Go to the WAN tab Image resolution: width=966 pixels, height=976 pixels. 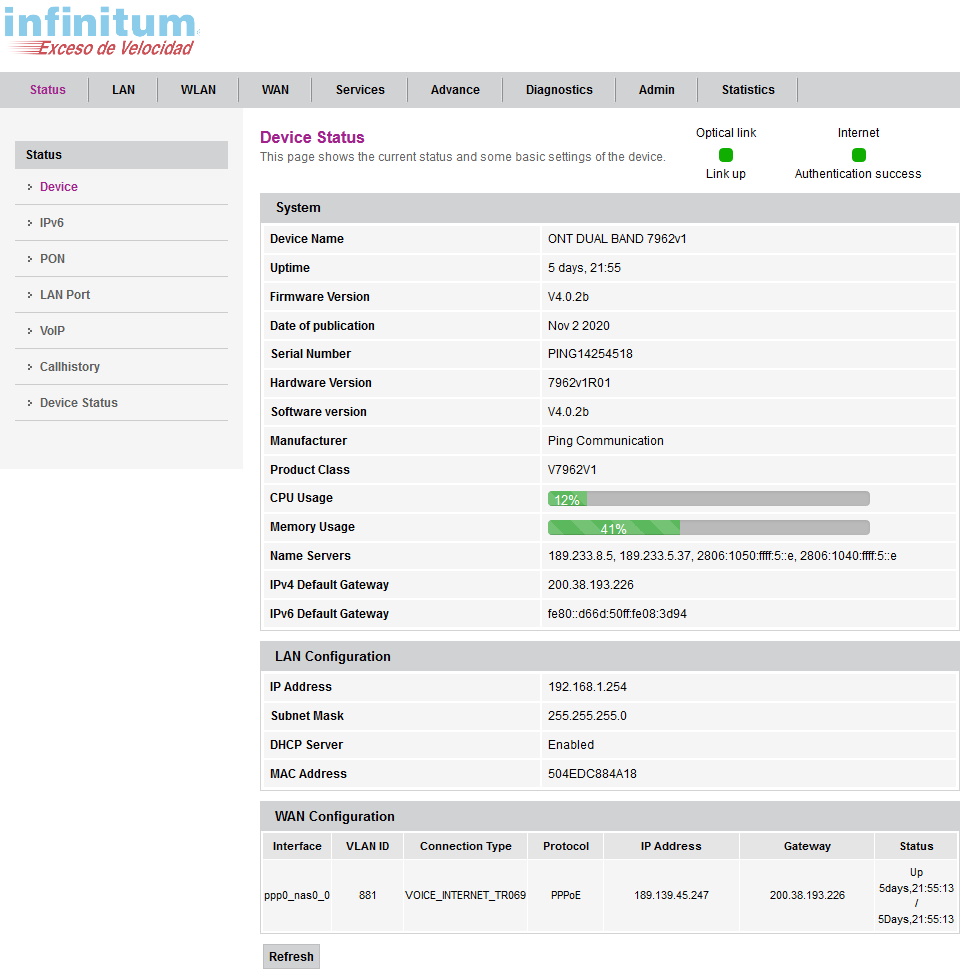275,90
